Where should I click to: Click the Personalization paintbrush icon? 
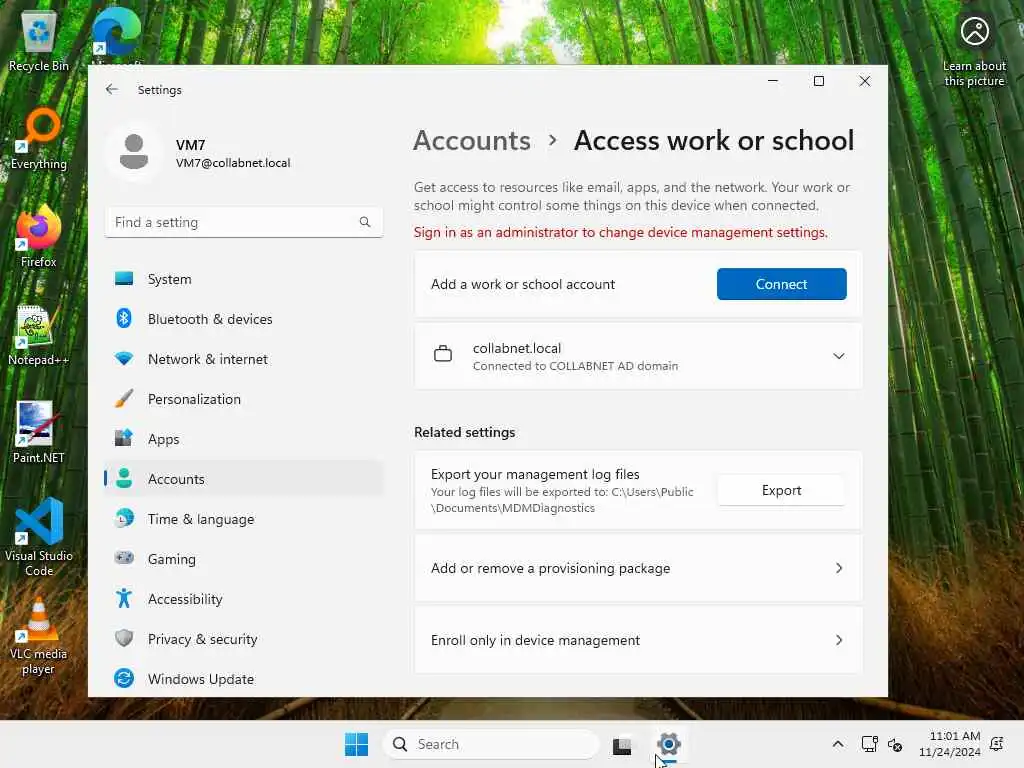[124, 398]
